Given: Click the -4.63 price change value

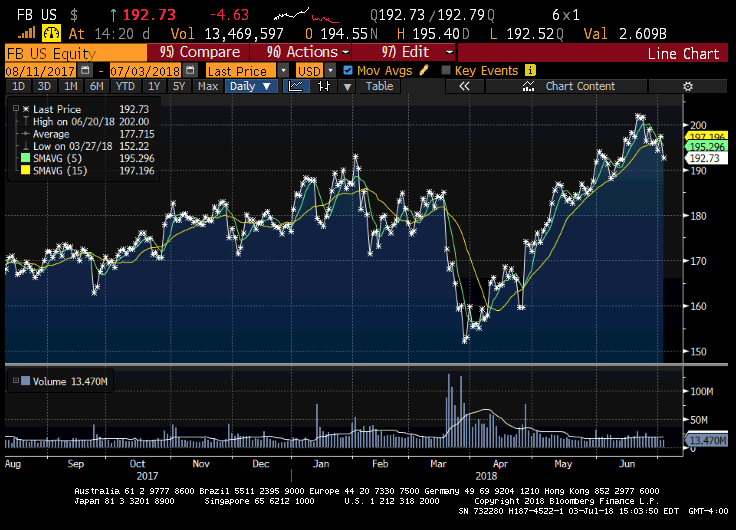Looking at the screenshot, I should click(229, 15).
